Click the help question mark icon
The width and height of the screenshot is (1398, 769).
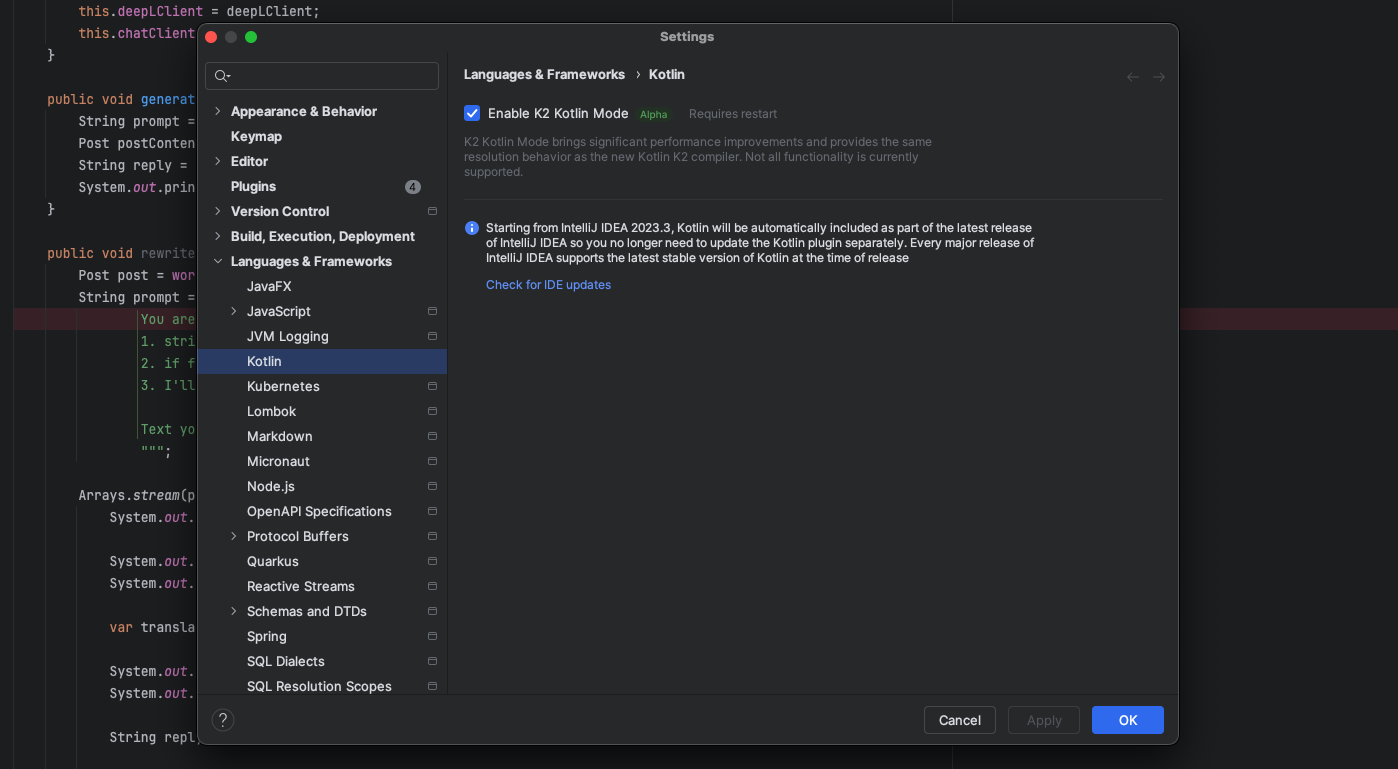click(222, 719)
